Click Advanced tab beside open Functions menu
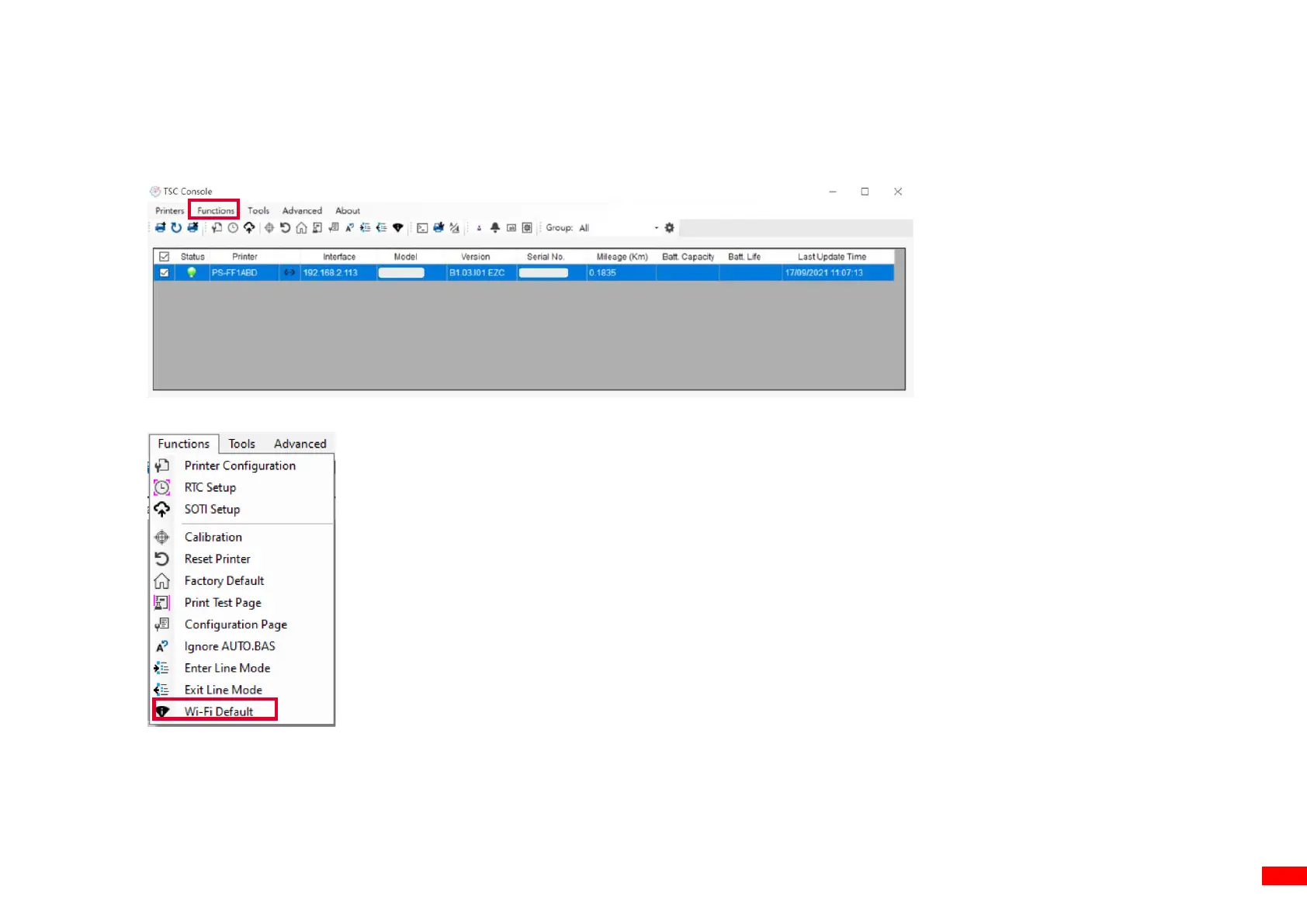 300,444
